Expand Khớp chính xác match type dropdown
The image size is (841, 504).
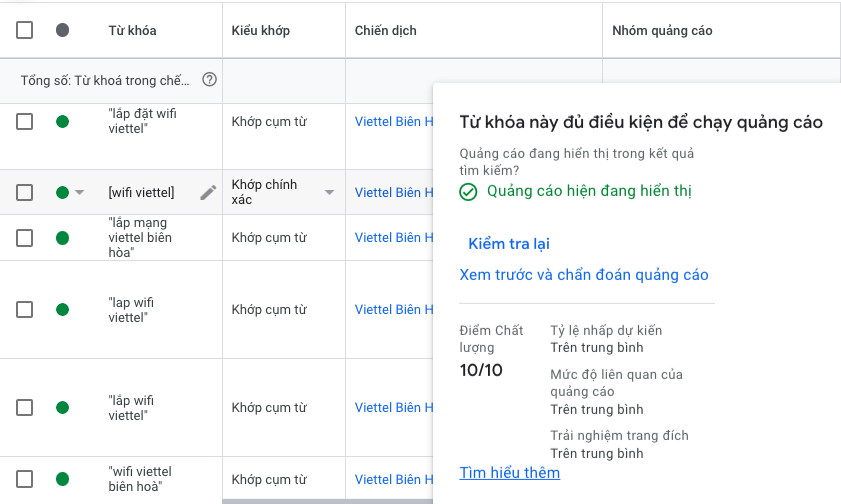coord(329,193)
